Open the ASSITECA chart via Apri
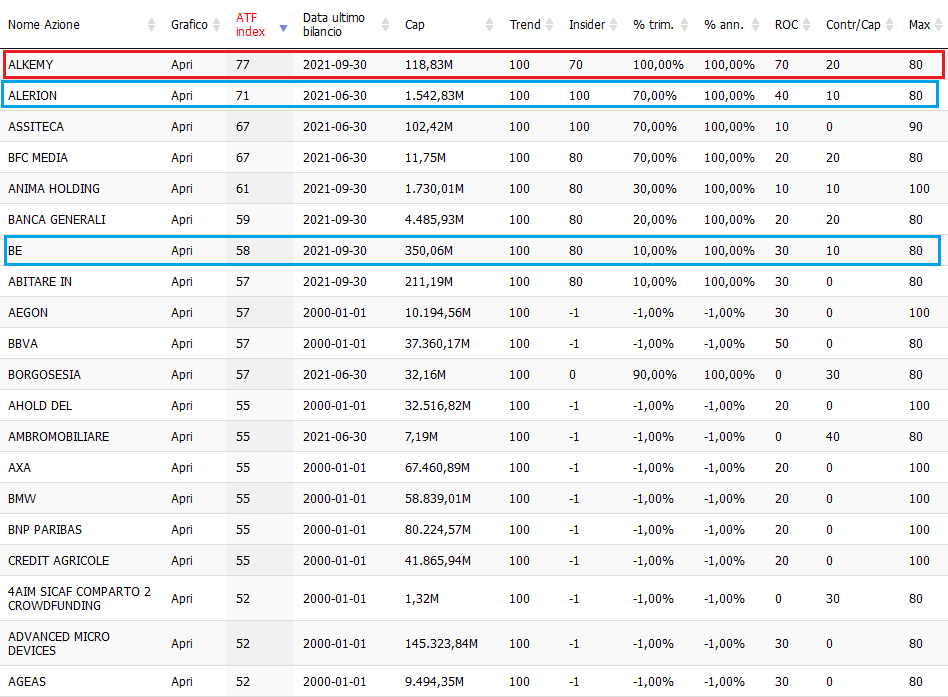 coord(182,126)
